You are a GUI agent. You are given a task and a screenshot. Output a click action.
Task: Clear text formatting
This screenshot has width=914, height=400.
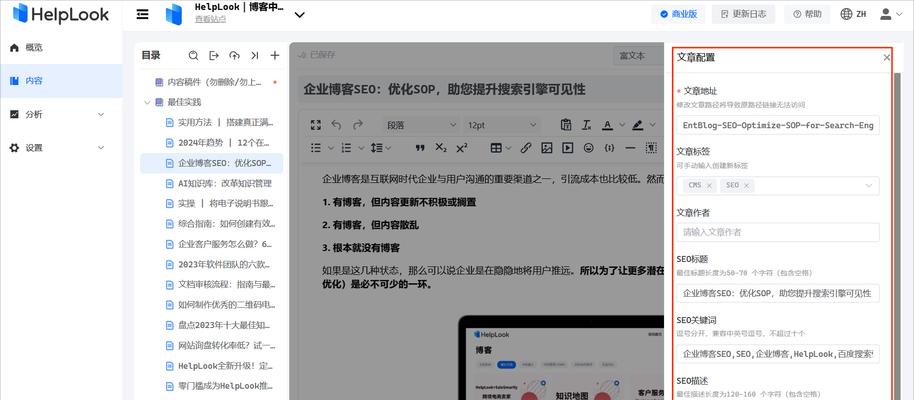tap(586, 125)
